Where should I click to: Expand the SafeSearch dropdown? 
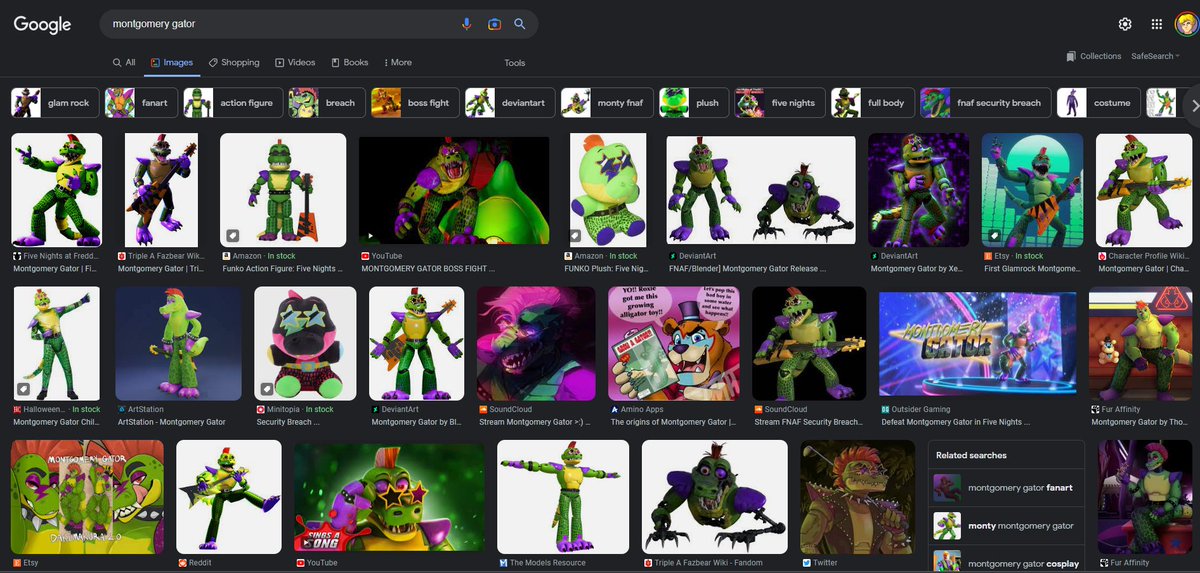point(1156,56)
